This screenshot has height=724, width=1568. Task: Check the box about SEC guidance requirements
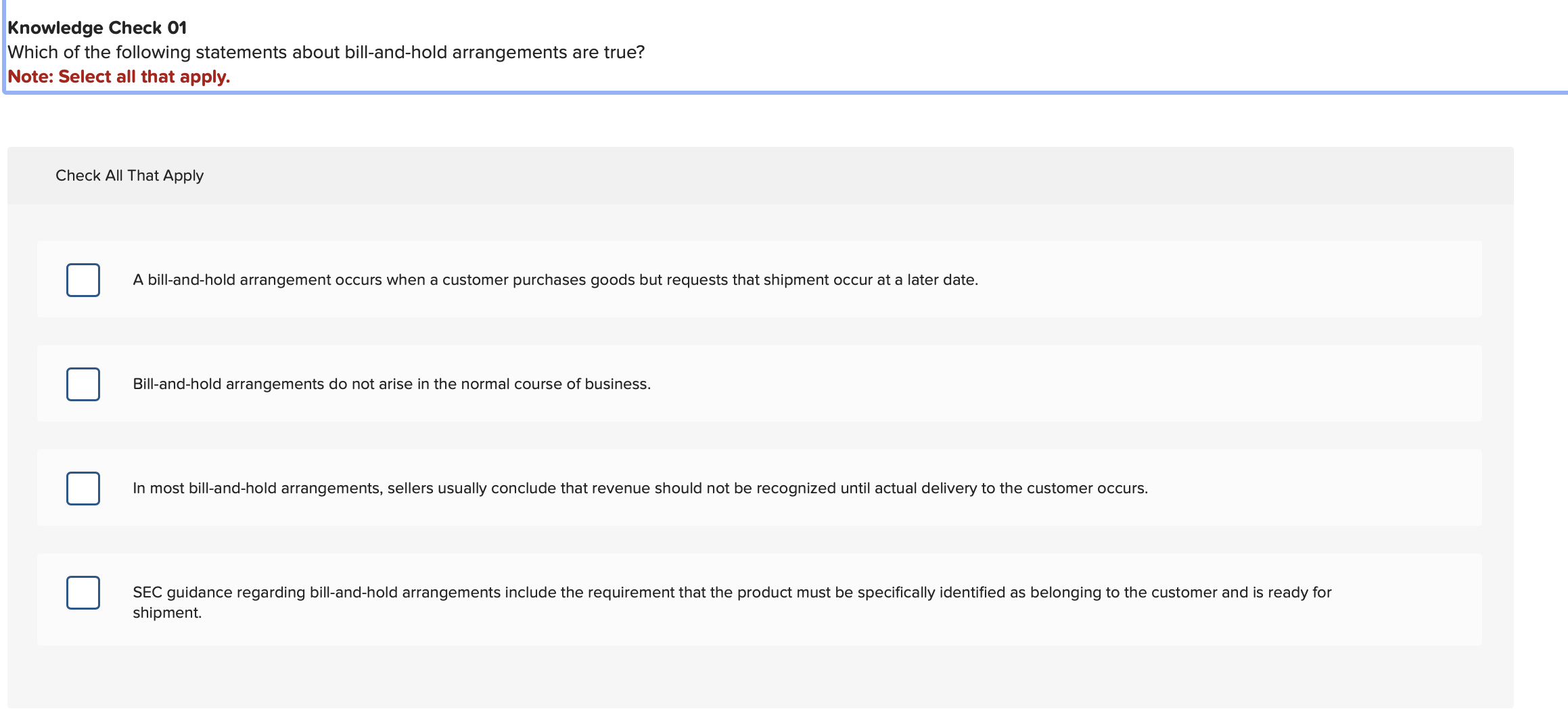tap(83, 592)
